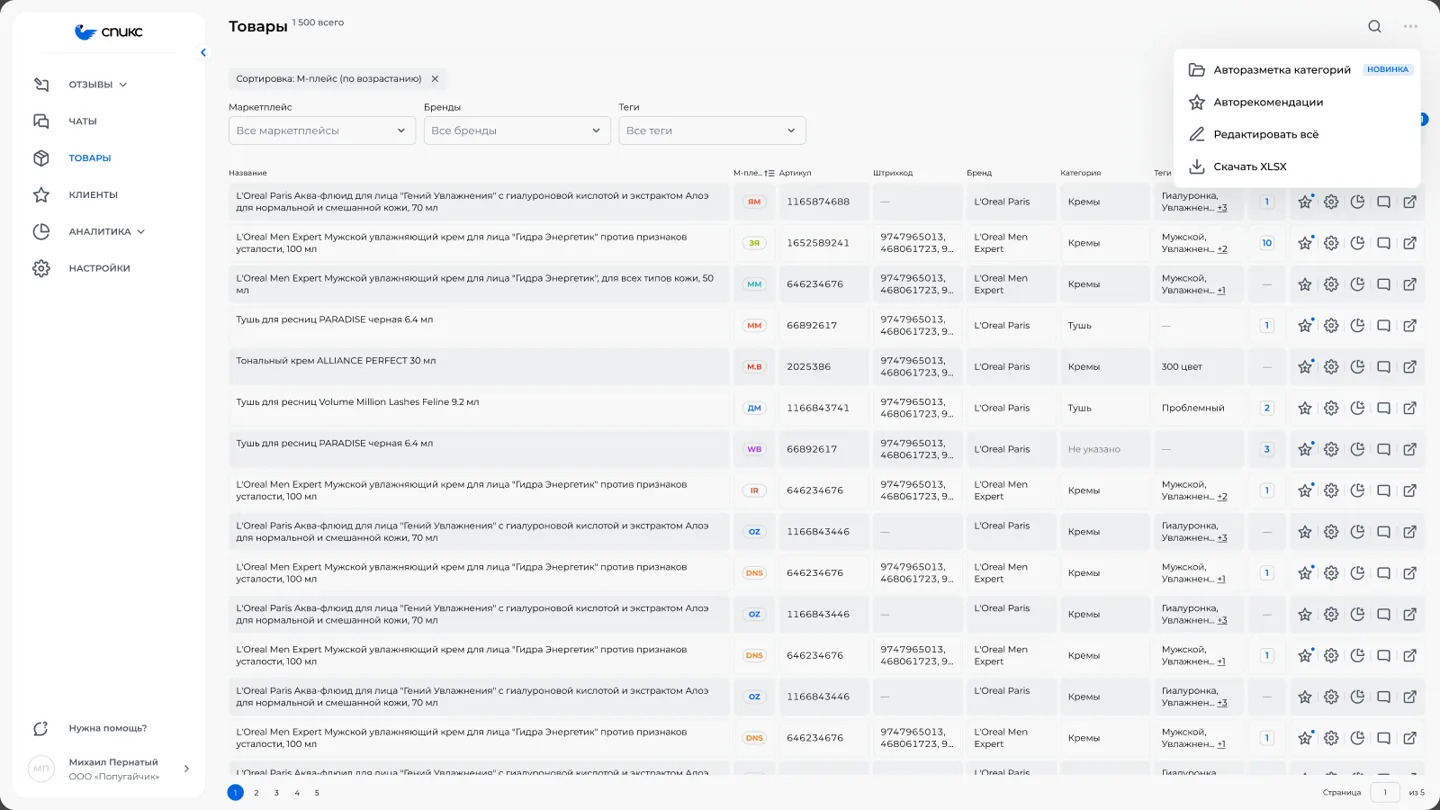Remove the Сортировка: М-плейс filter chip

pyautogui.click(x=435, y=79)
